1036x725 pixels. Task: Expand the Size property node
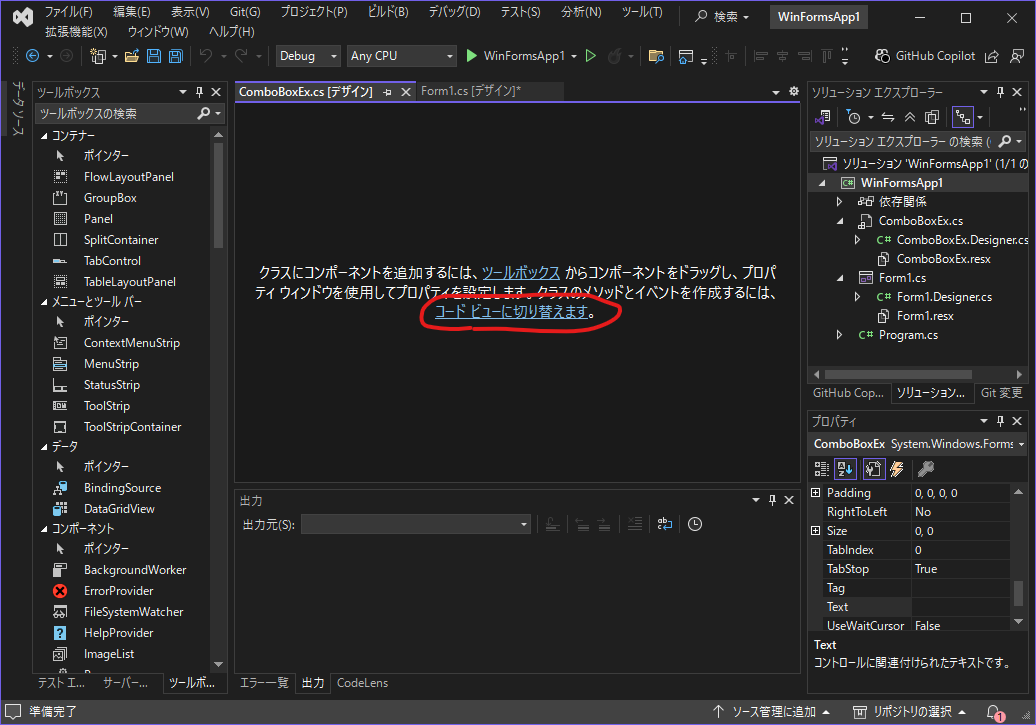click(x=815, y=531)
